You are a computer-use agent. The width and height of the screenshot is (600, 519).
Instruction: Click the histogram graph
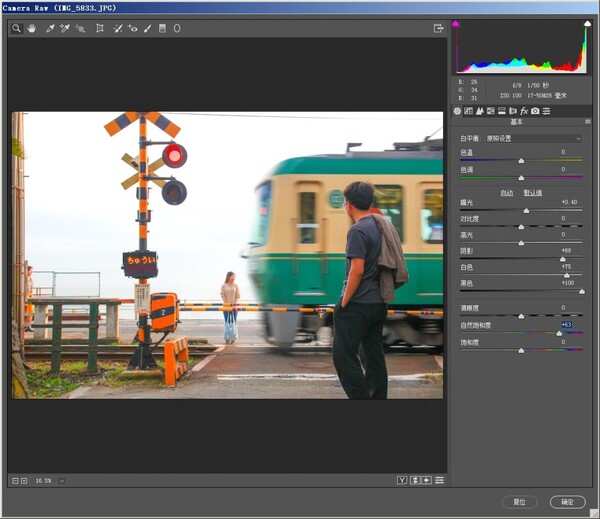[521, 48]
